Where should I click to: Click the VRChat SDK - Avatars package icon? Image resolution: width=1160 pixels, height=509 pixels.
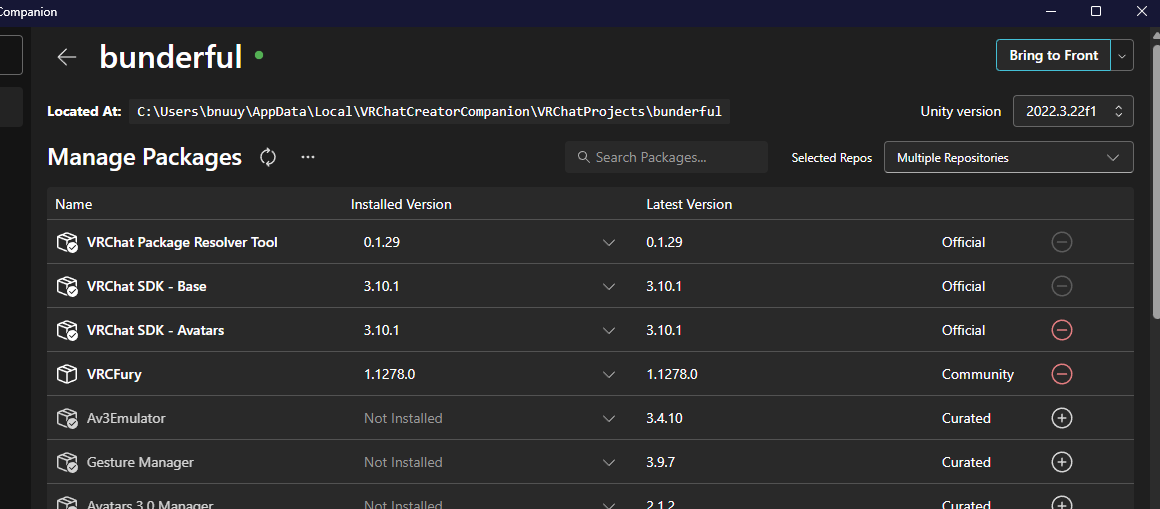click(x=67, y=330)
